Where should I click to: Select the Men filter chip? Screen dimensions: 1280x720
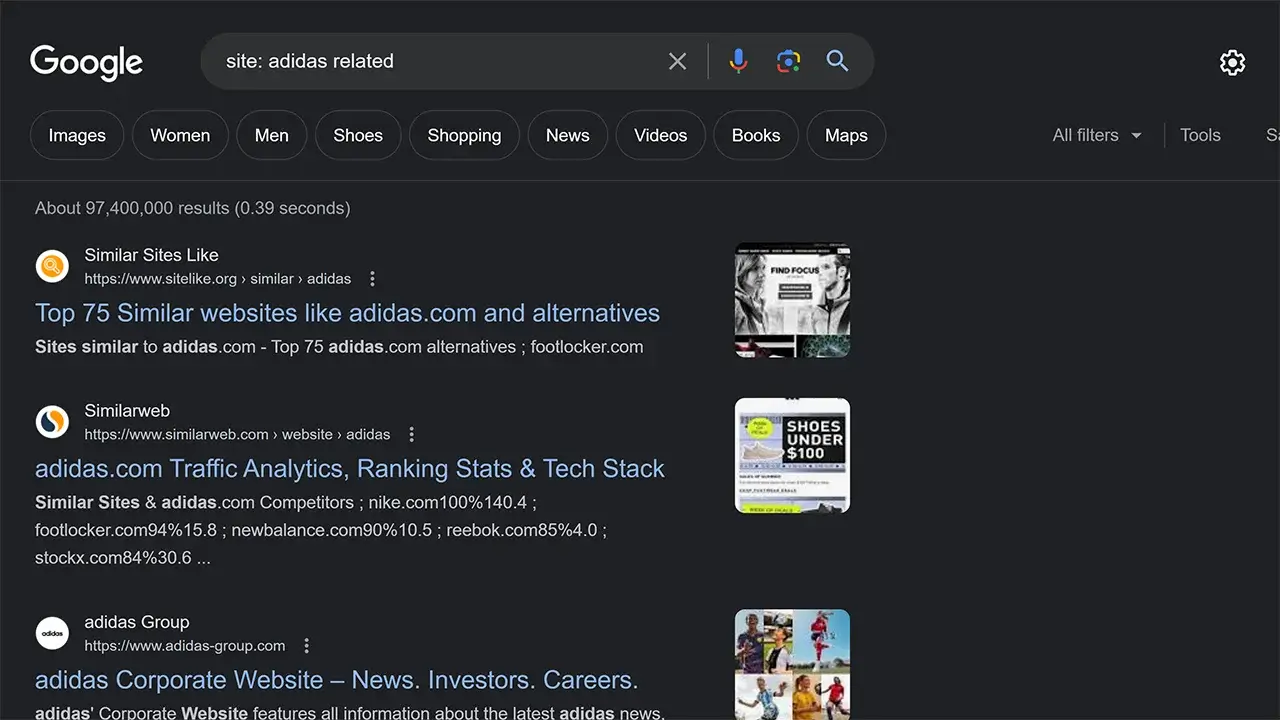(271, 135)
